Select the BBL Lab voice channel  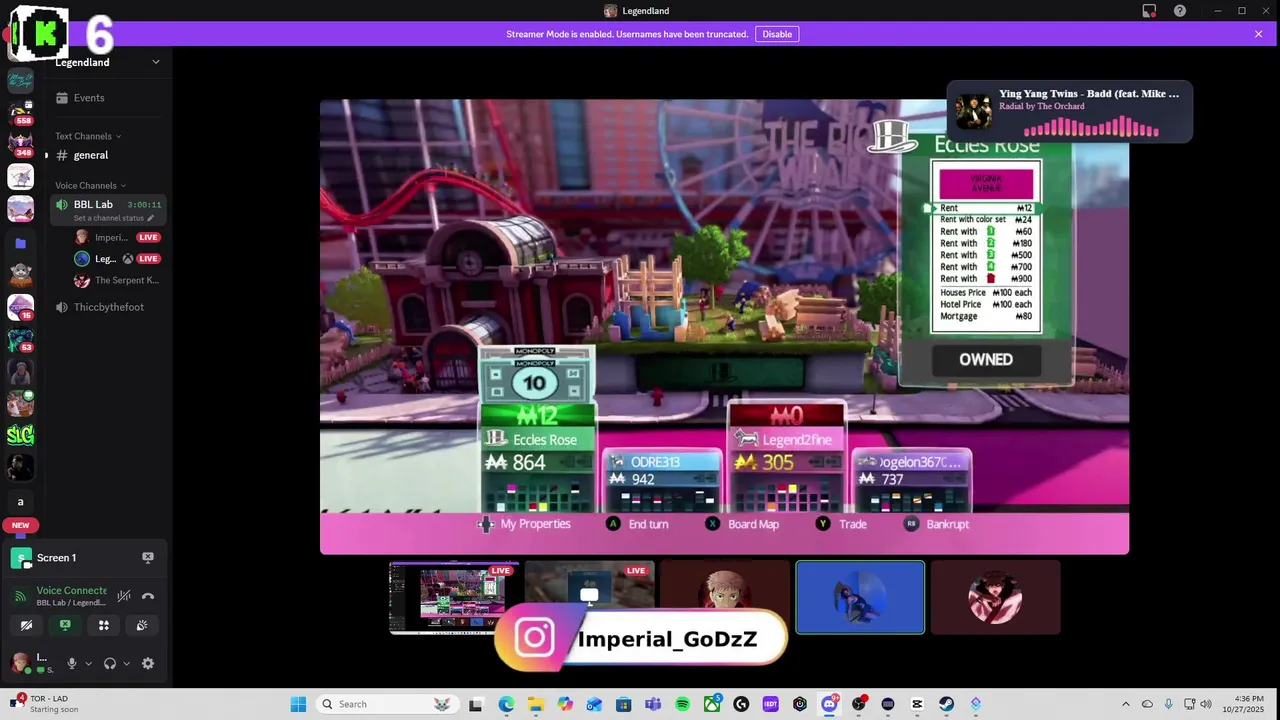coord(108,210)
